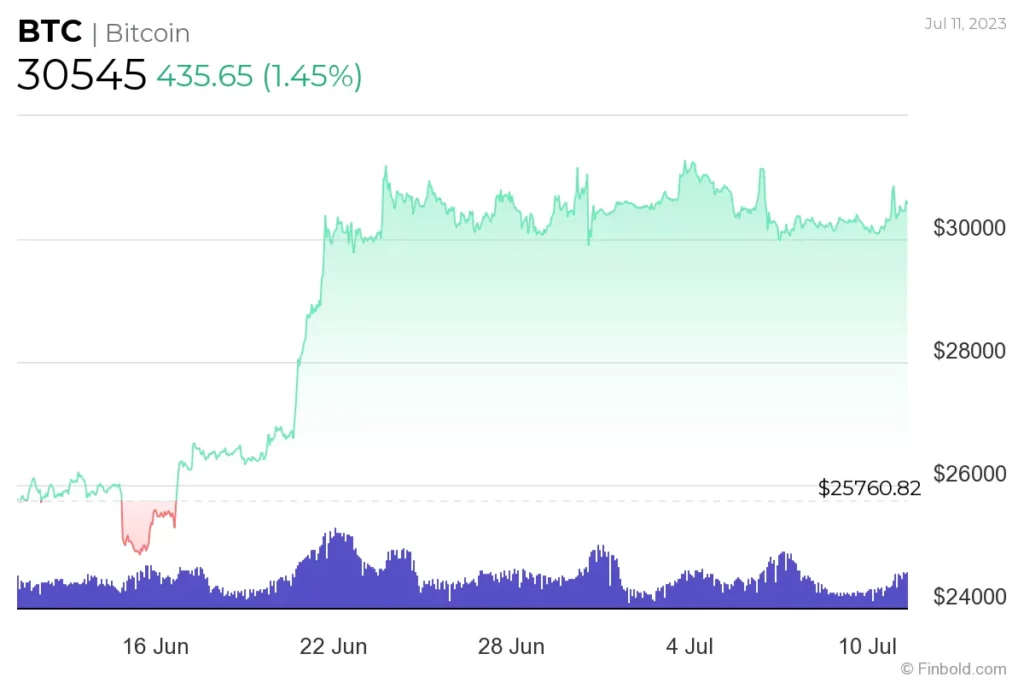1024x683 pixels.
Task: Click the 435.65 (1.45%) change value
Action: click(x=259, y=76)
